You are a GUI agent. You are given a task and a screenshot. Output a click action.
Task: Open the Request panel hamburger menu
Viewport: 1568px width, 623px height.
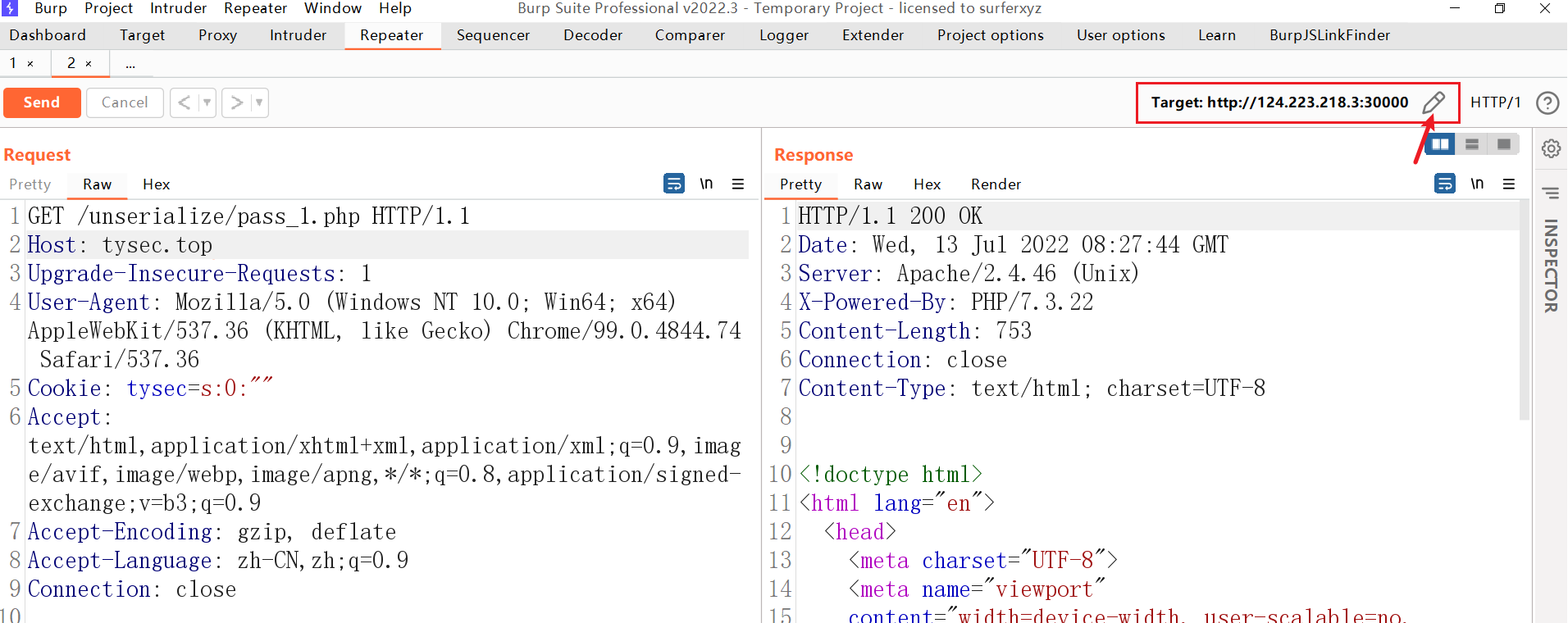pyautogui.click(x=738, y=184)
